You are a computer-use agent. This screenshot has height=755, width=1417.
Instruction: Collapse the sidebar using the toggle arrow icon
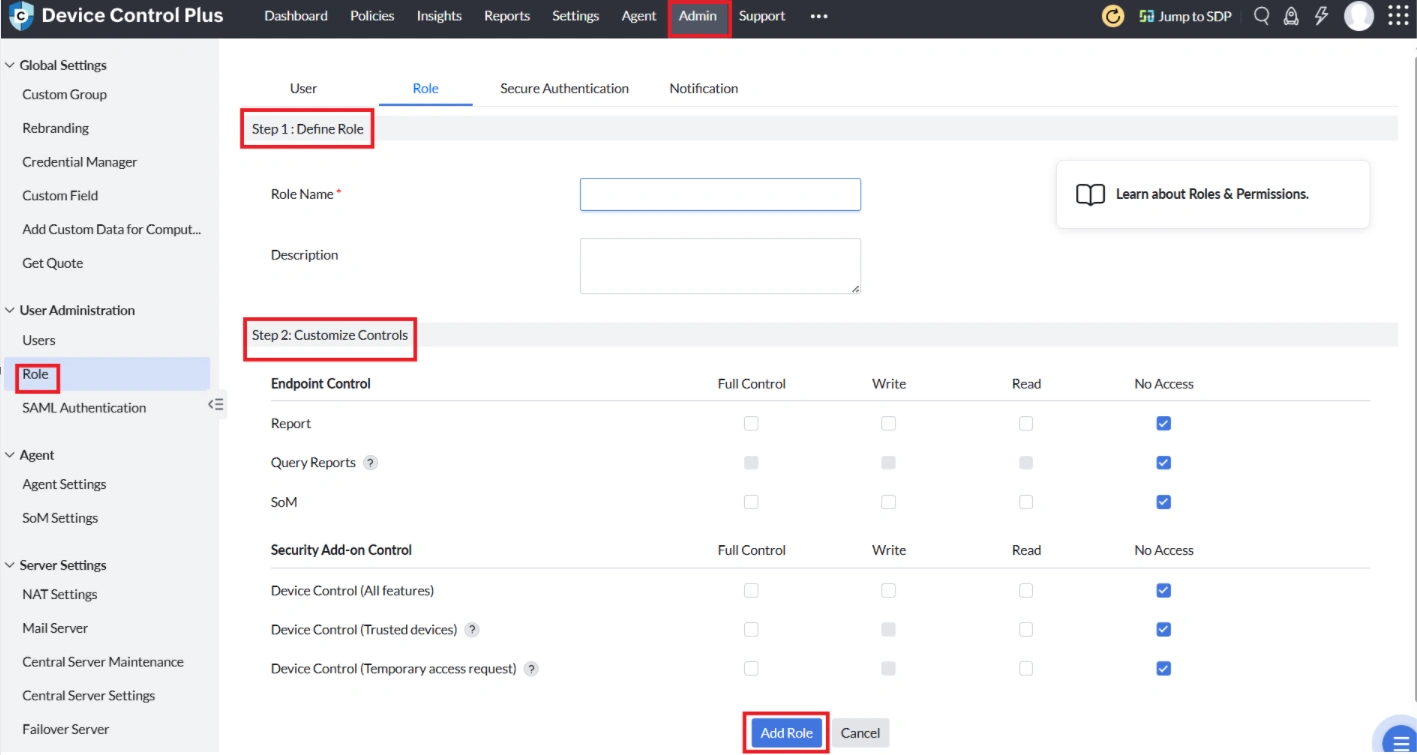click(216, 405)
